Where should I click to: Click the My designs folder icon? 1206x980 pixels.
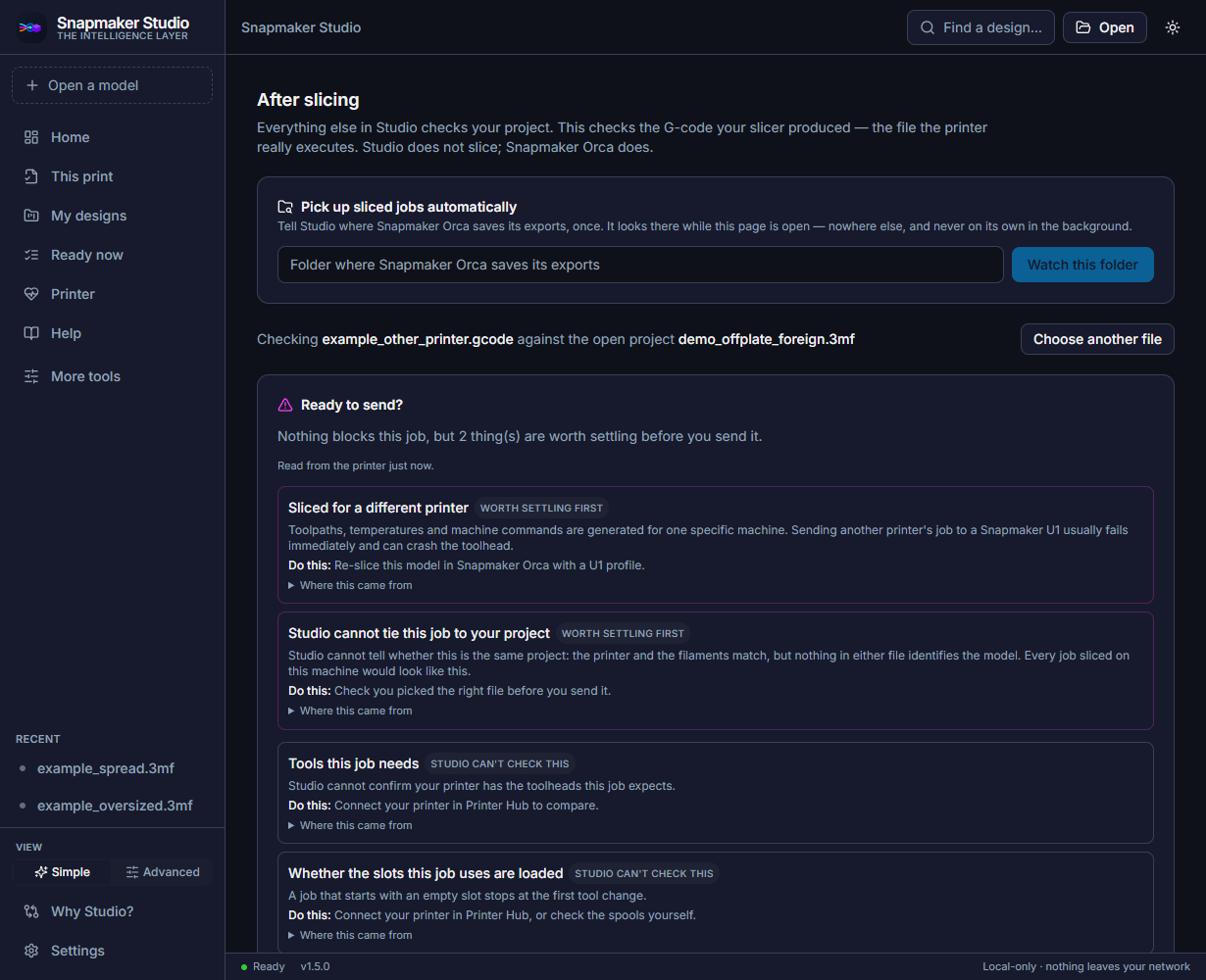[x=31, y=216]
